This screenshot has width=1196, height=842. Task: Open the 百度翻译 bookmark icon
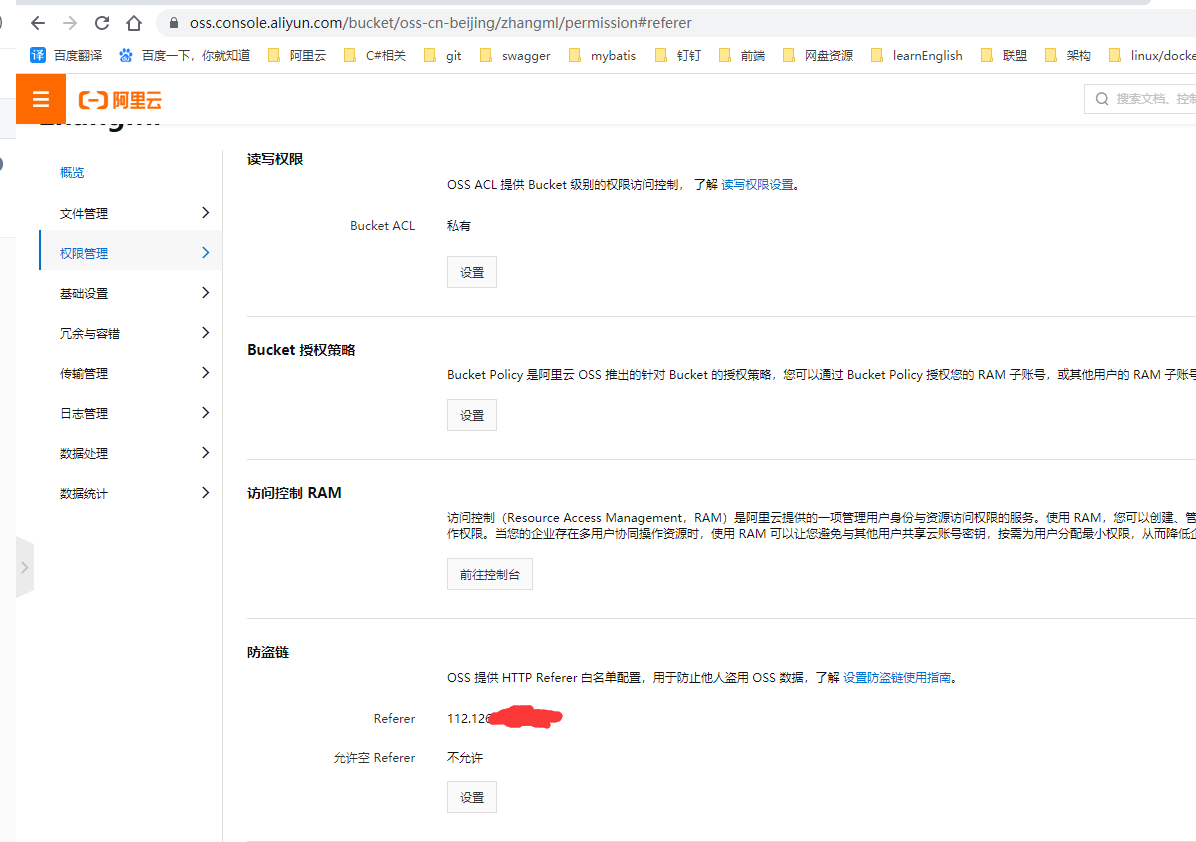tap(37, 55)
